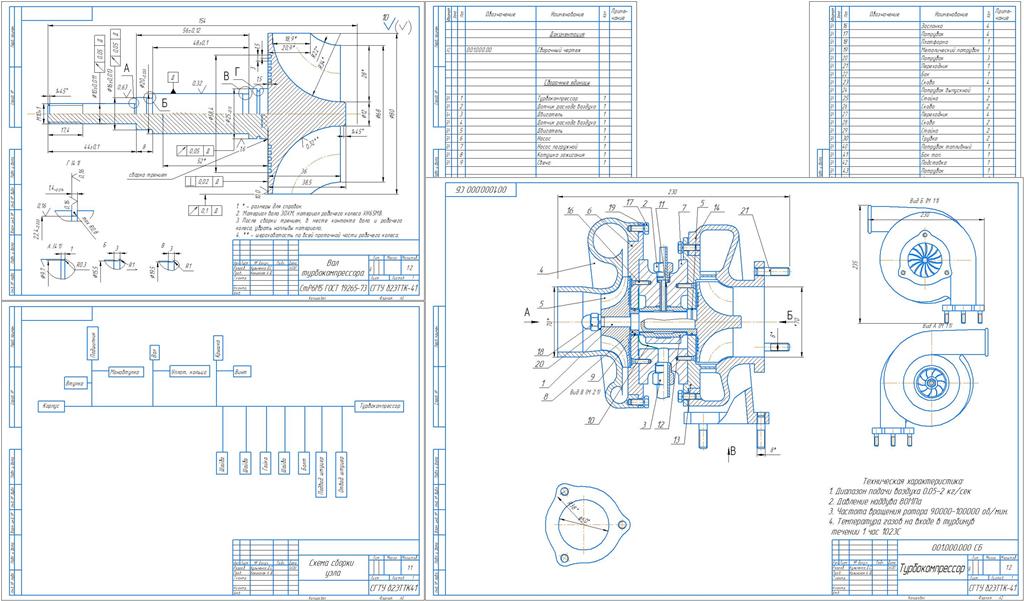The width and height of the screenshot is (1024, 601).
Task: Select part callout number 10 on the assembly
Action: click(x=590, y=420)
